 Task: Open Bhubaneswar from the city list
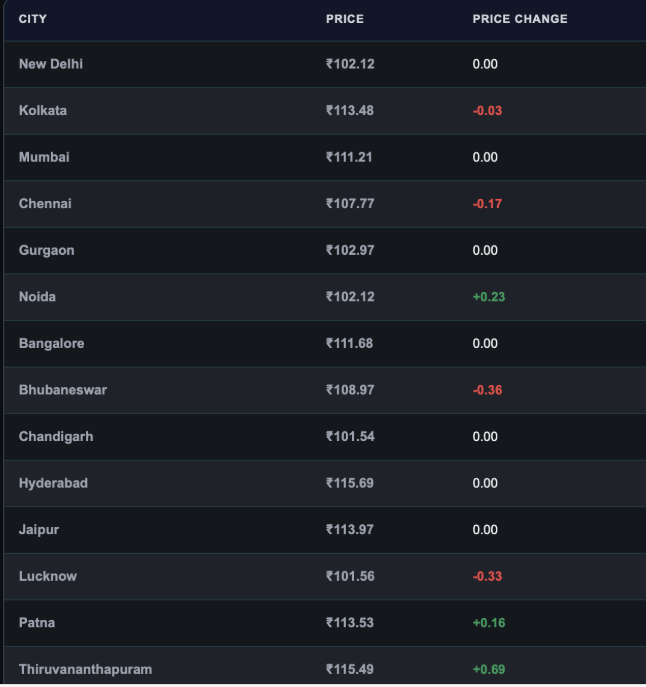63,390
